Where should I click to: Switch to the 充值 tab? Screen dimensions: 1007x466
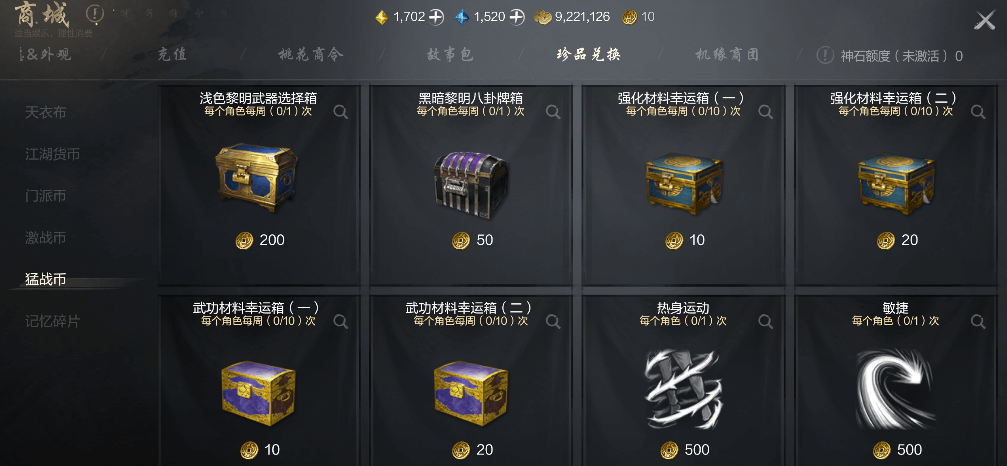pyautogui.click(x=172, y=55)
